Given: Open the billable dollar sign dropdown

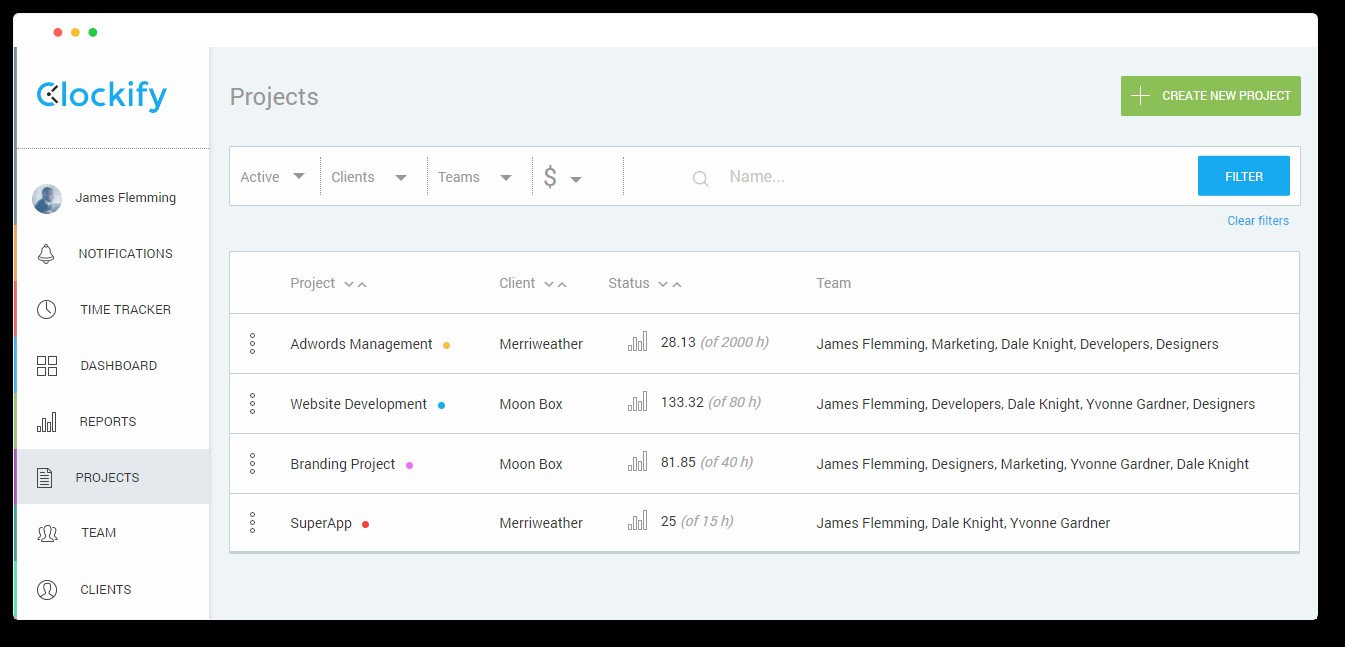Looking at the screenshot, I should tap(562, 178).
